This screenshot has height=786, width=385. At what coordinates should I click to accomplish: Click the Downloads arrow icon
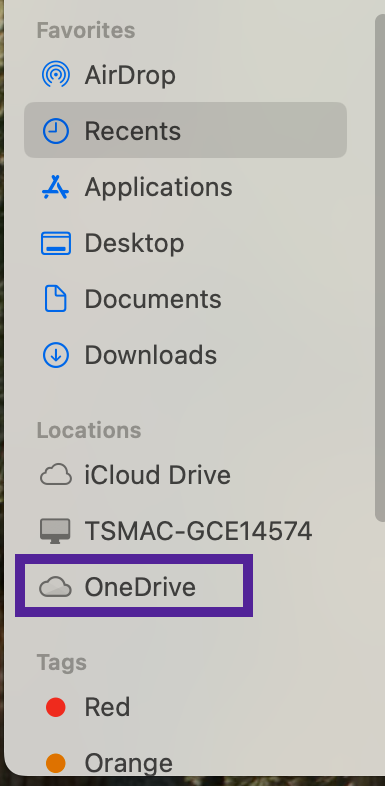pos(56,355)
